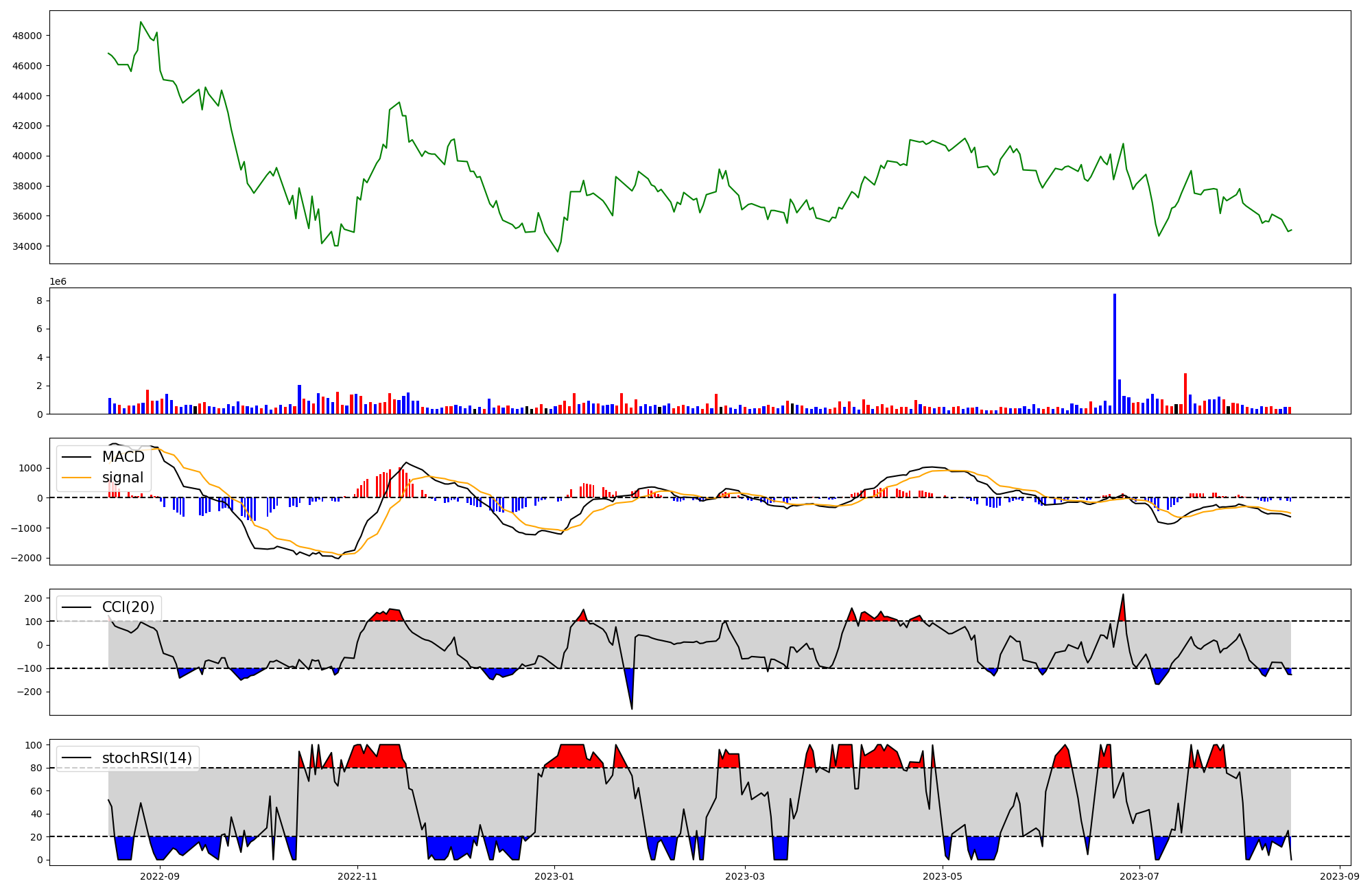Click the 48000 price axis label
This screenshot has width=1372, height=892.
point(27,36)
